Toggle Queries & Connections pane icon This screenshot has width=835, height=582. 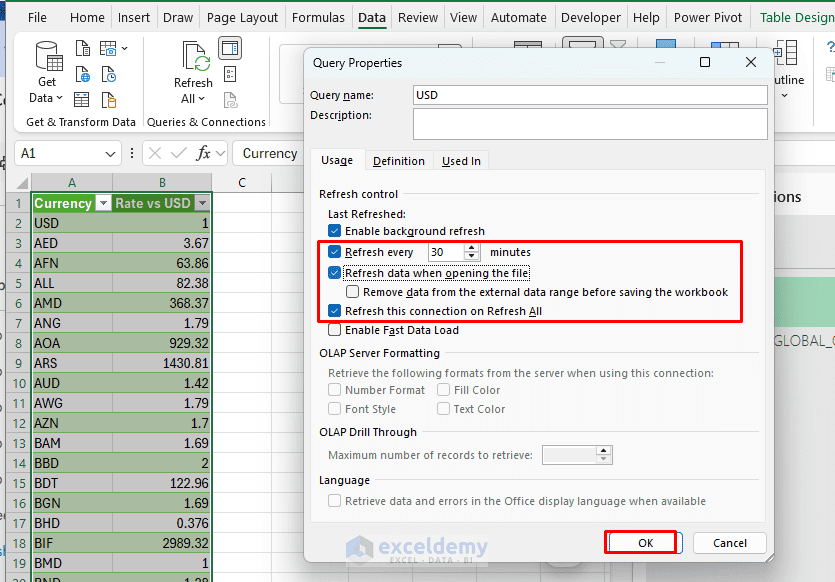230,48
